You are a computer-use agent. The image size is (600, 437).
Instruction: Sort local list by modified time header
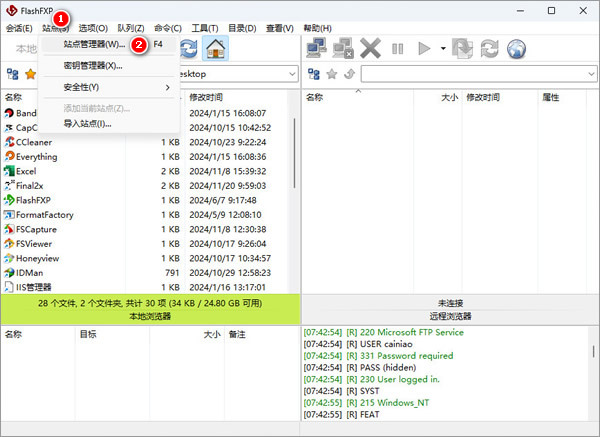tap(237, 97)
